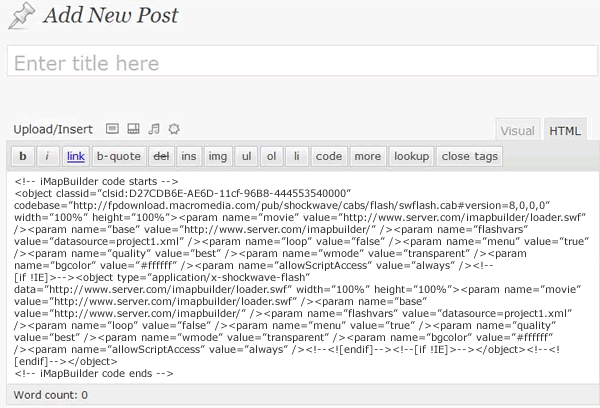Viewport: 600px width, 408px height.
Task: Switch to the Visual editor tab
Action: click(x=517, y=131)
